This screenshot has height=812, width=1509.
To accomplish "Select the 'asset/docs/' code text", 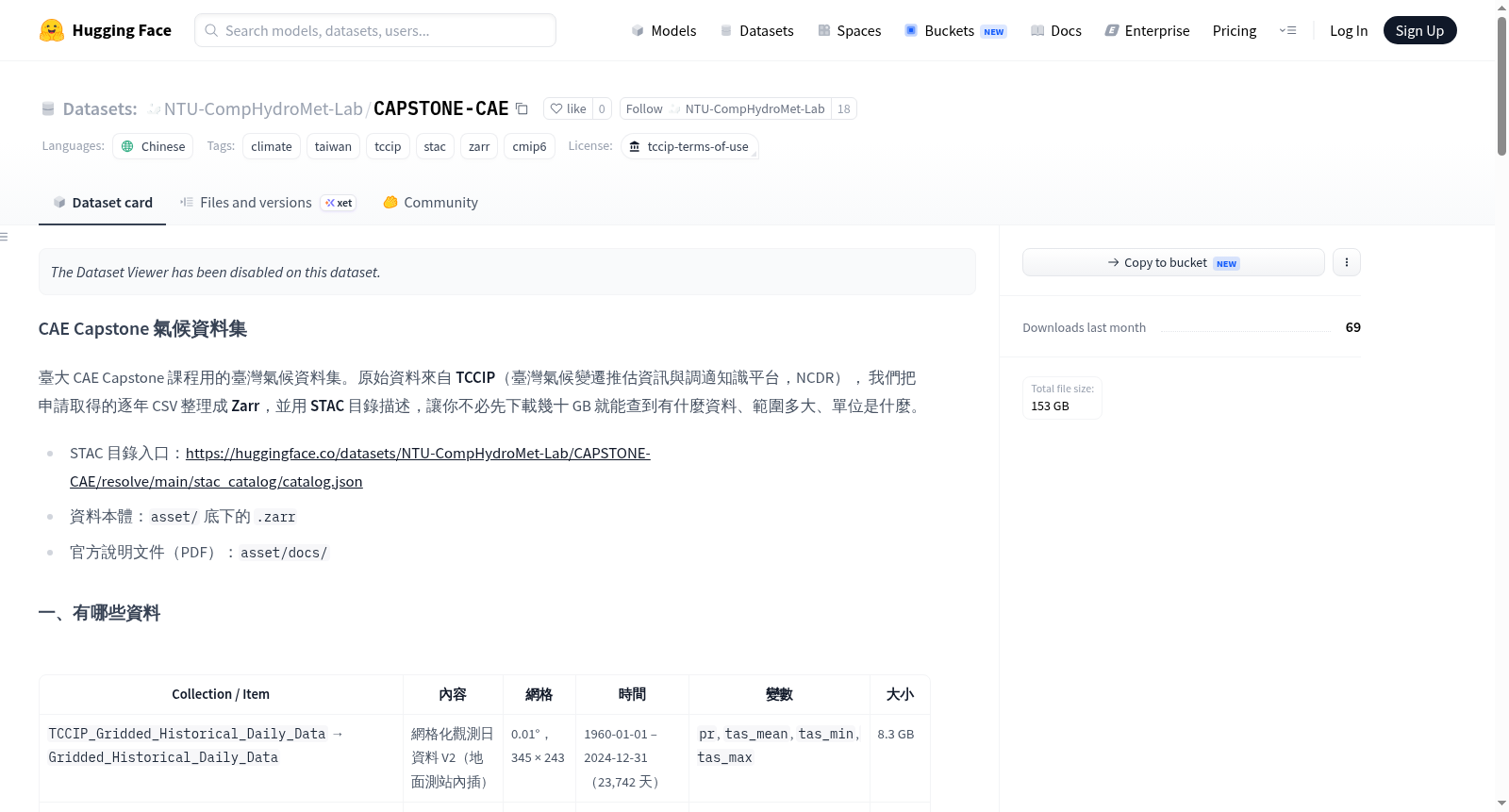I will (x=284, y=553).
